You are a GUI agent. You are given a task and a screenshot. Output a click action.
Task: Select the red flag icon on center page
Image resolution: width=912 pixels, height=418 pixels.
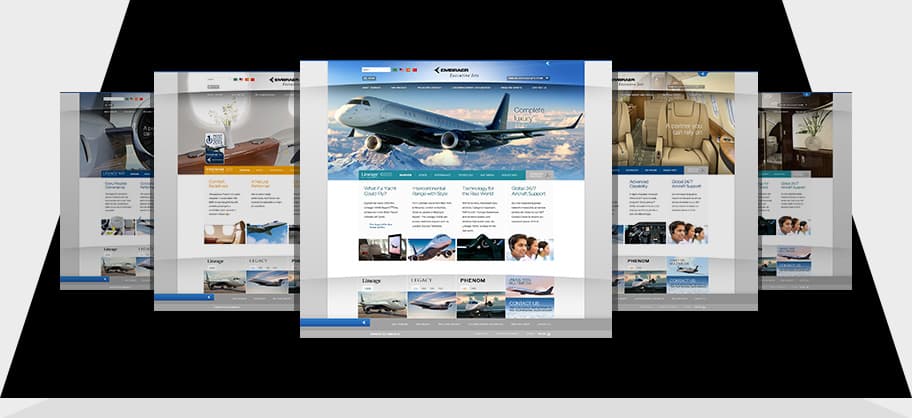click(415, 70)
